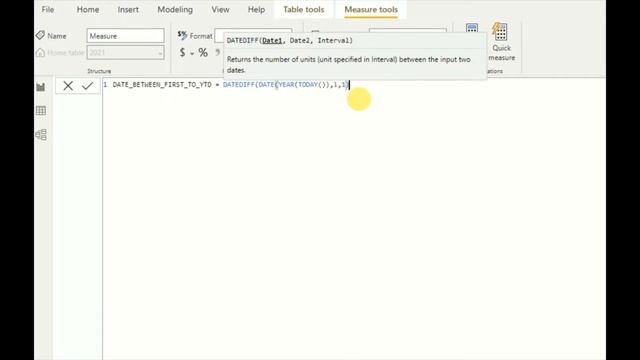This screenshot has width=640, height=360.
Task: Click Date1 parameter in DATEDIFF tooltip
Action: [272, 40]
